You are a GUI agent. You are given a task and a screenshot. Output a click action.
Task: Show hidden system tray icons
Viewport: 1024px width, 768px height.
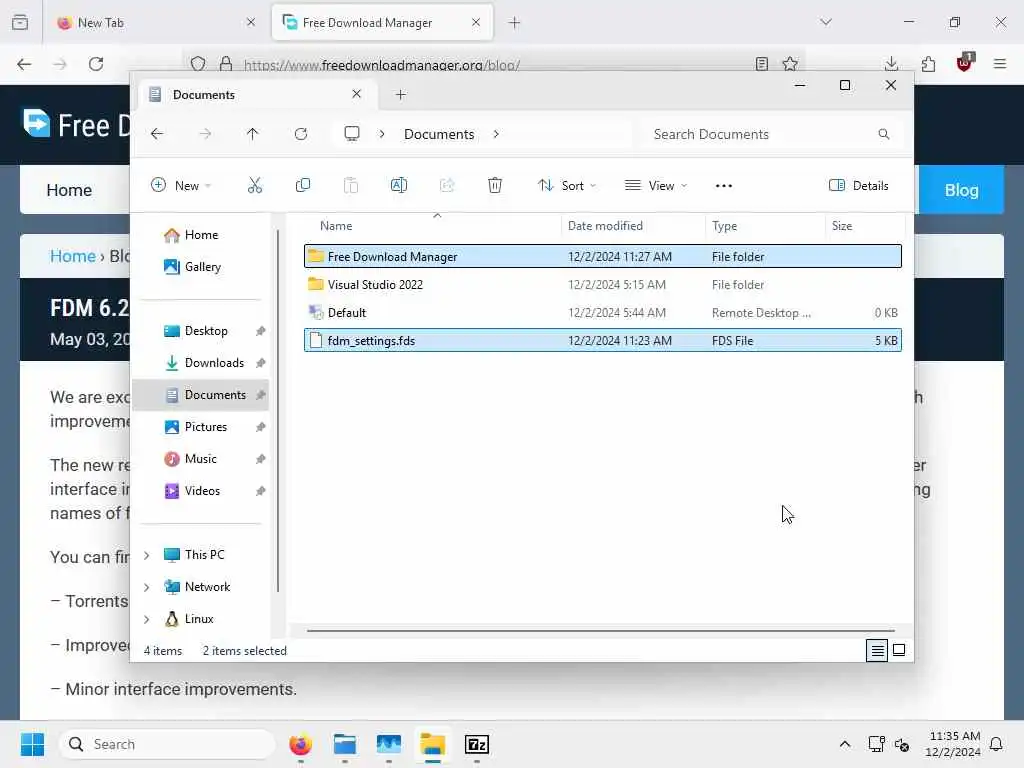coord(844,744)
